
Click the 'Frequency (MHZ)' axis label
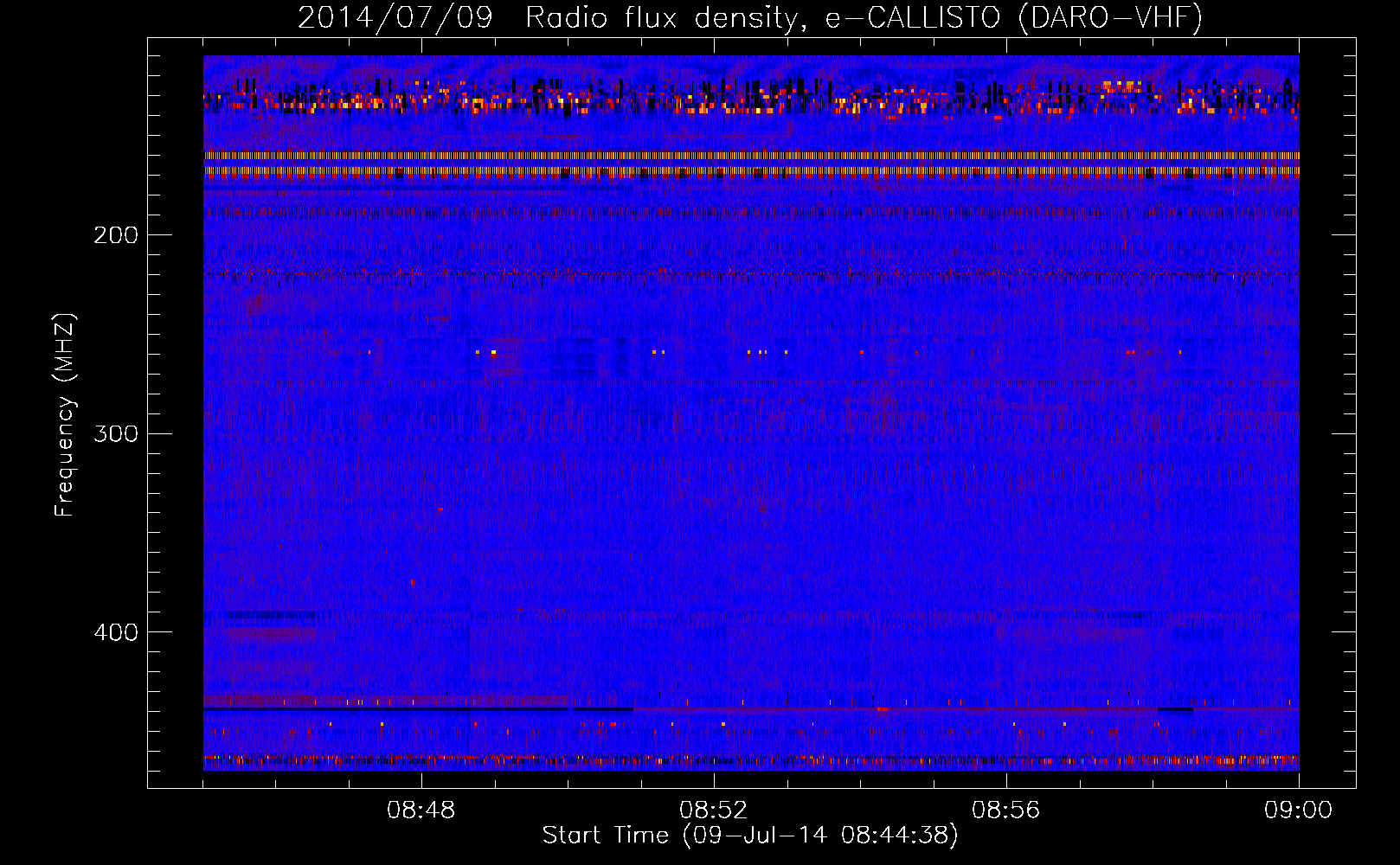pos(65,415)
